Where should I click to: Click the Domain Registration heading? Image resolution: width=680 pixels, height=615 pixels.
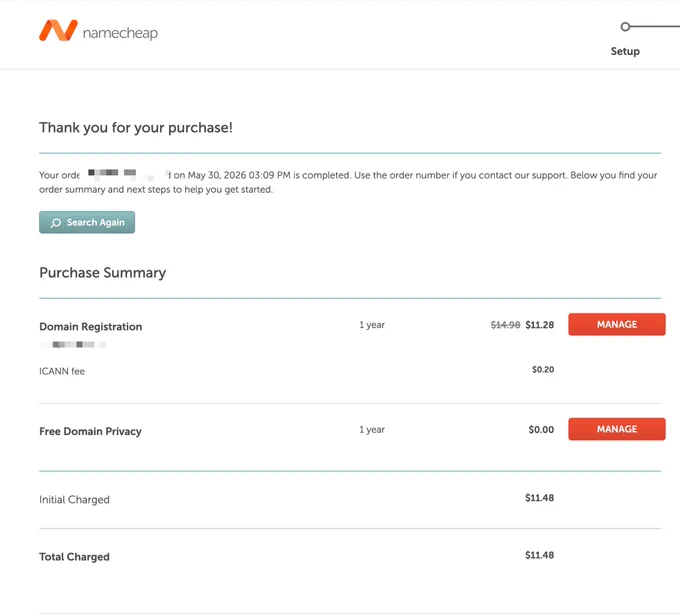91,327
